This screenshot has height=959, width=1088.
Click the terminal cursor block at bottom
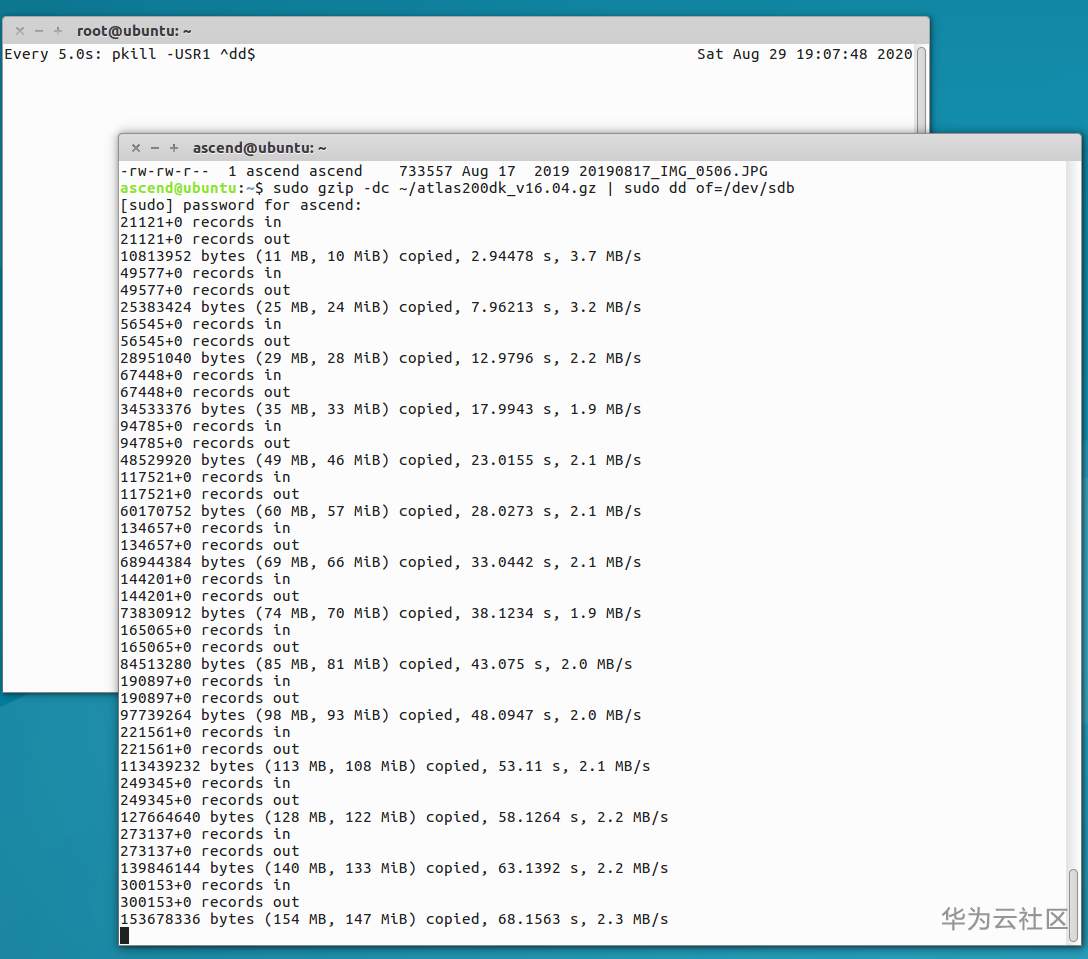point(124,936)
